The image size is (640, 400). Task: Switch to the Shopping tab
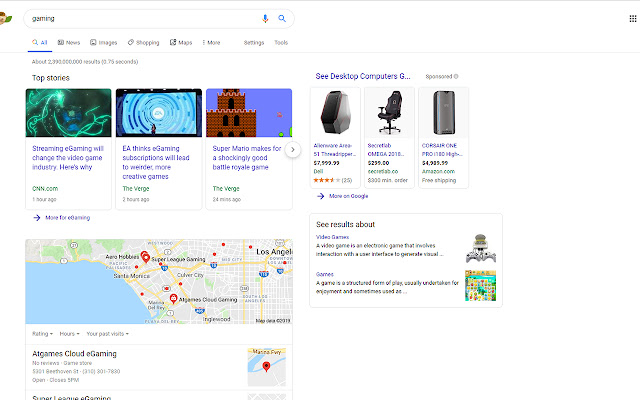pos(143,42)
